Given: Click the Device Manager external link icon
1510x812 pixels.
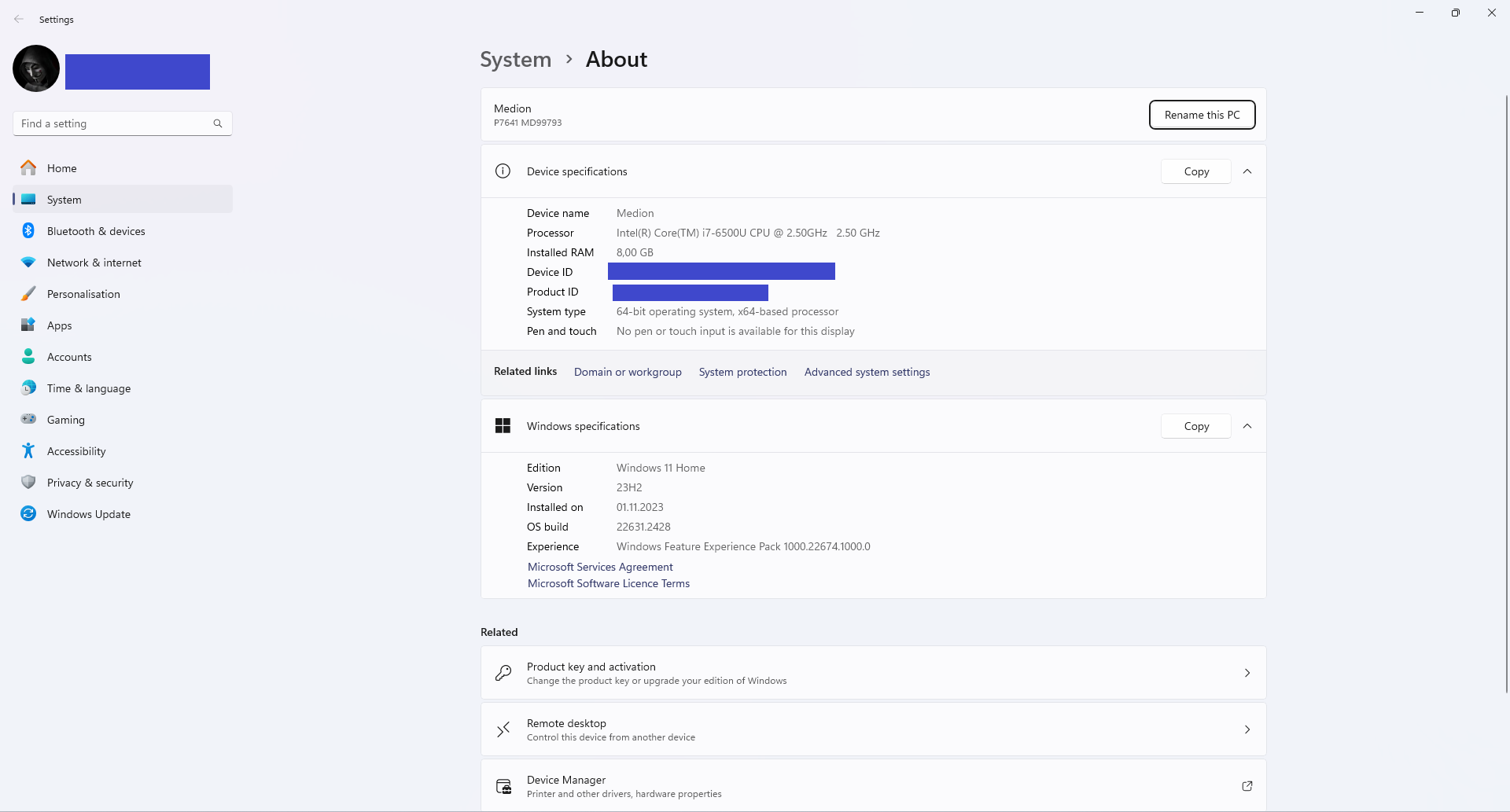Looking at the screenshot, I should [x=1247, y=786].
